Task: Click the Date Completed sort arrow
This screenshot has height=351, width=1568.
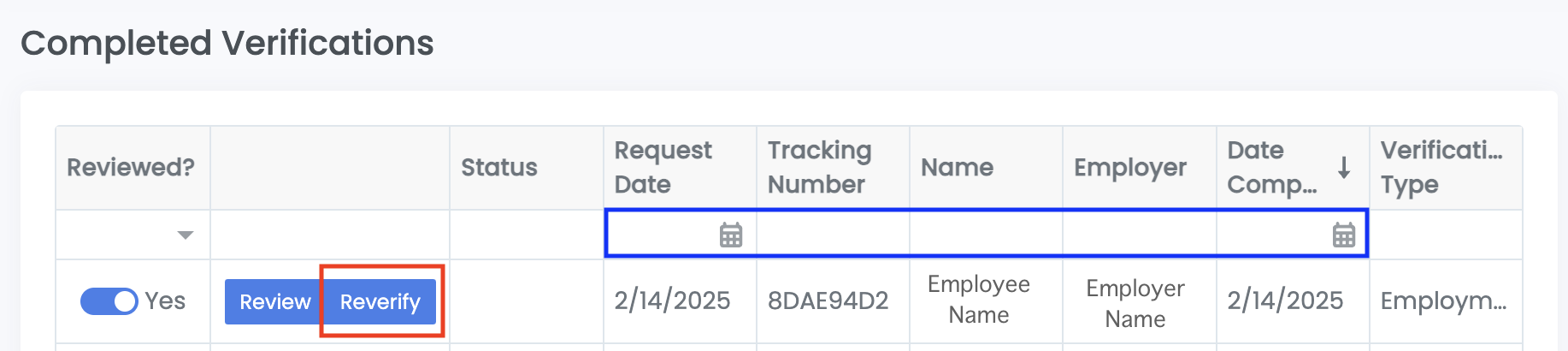Action: tap(1344, 167)
